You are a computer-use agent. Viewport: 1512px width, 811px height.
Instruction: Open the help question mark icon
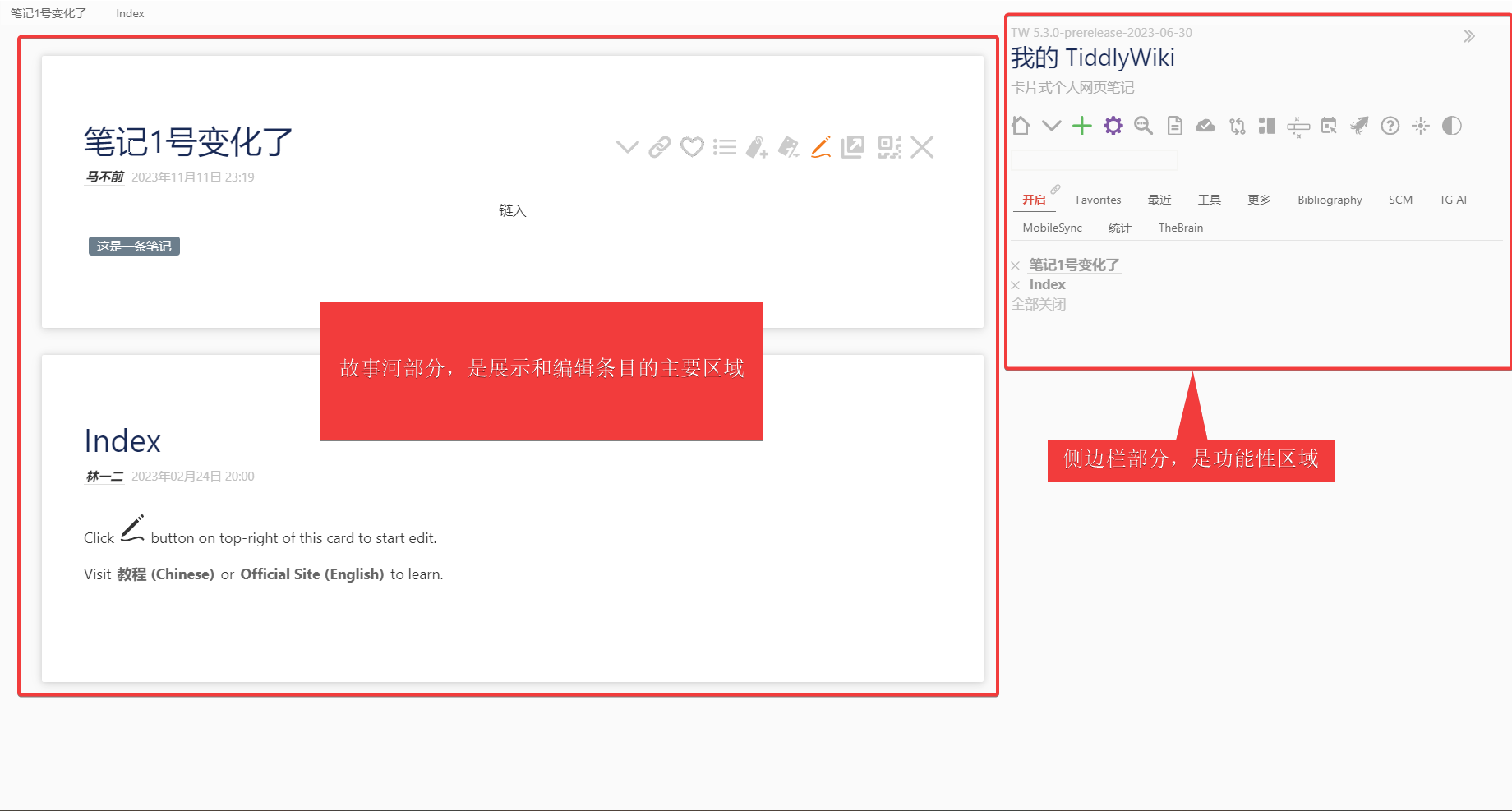(1390, 126)
